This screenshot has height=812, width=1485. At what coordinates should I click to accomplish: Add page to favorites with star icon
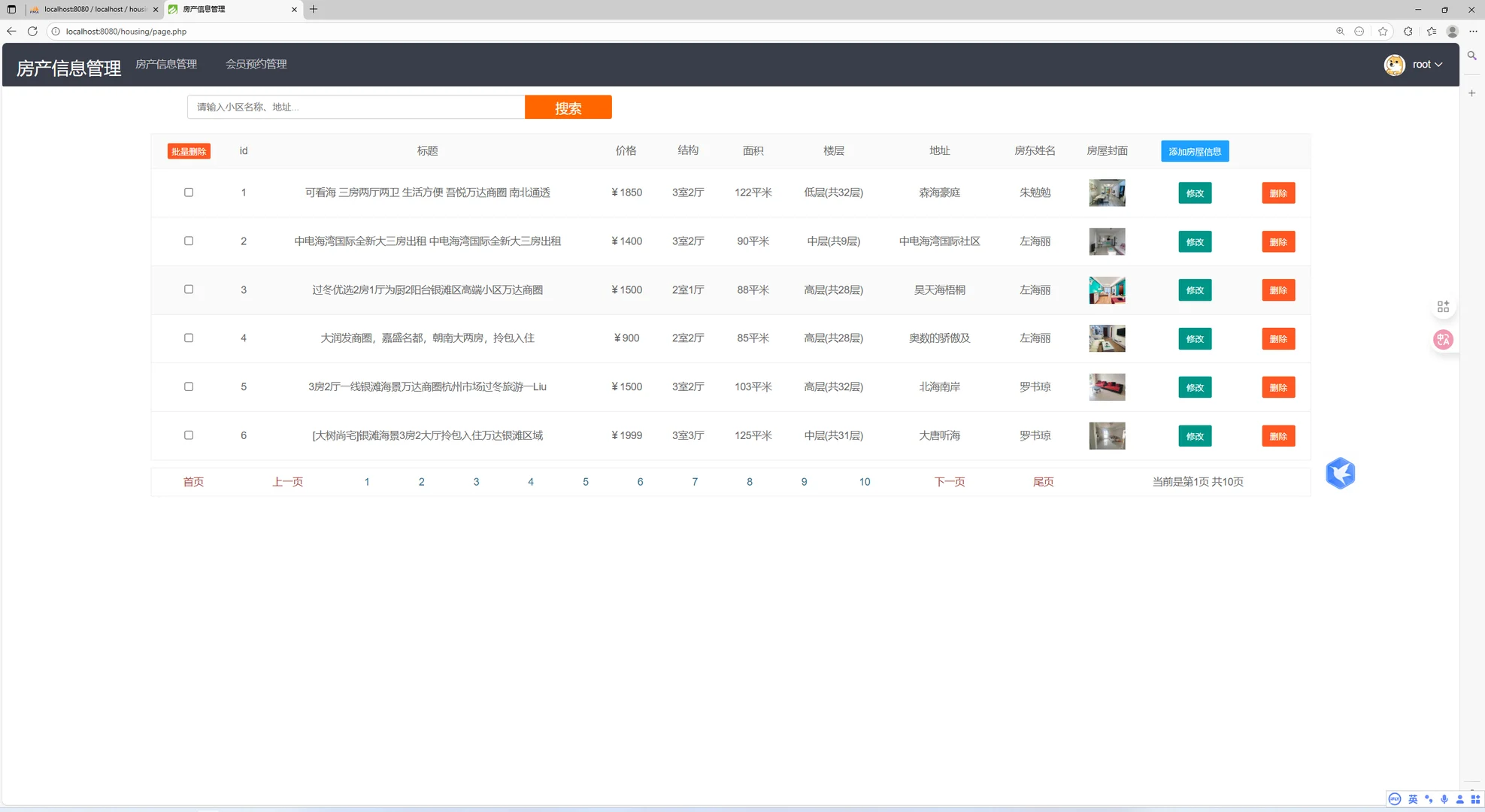pyautogui.click(x=1383, y=32)
